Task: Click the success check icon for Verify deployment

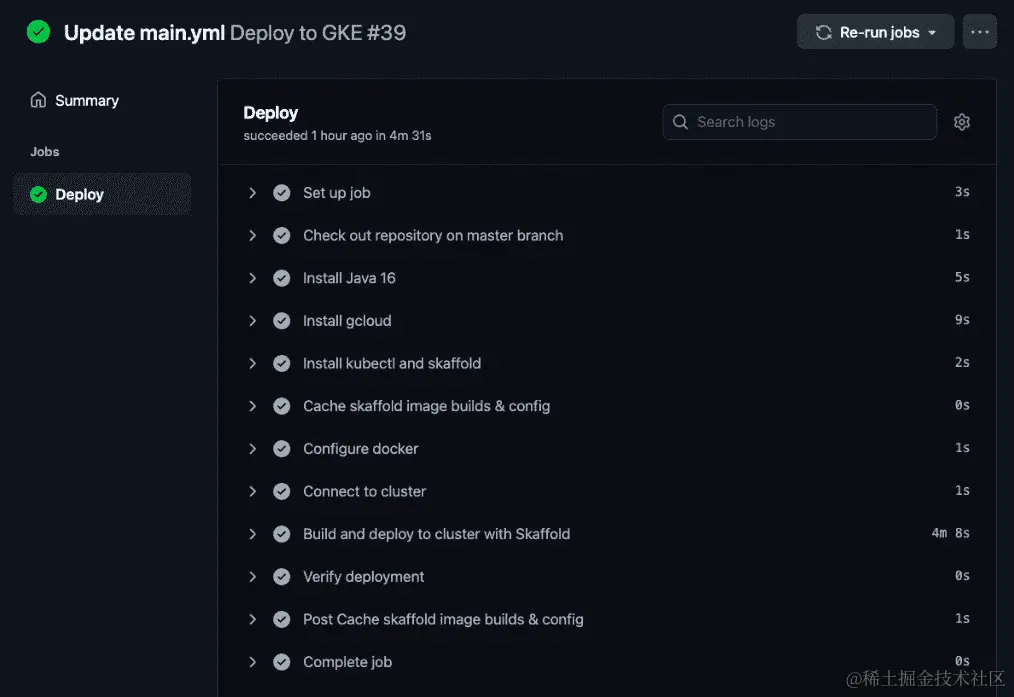Action: [282, 577]
